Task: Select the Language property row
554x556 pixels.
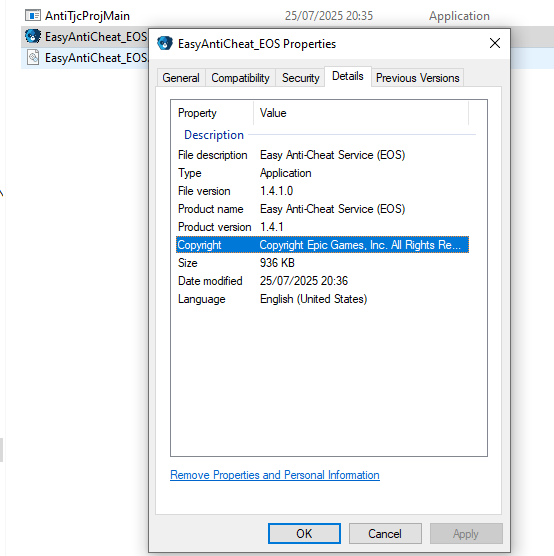Action: click(322, 299)
